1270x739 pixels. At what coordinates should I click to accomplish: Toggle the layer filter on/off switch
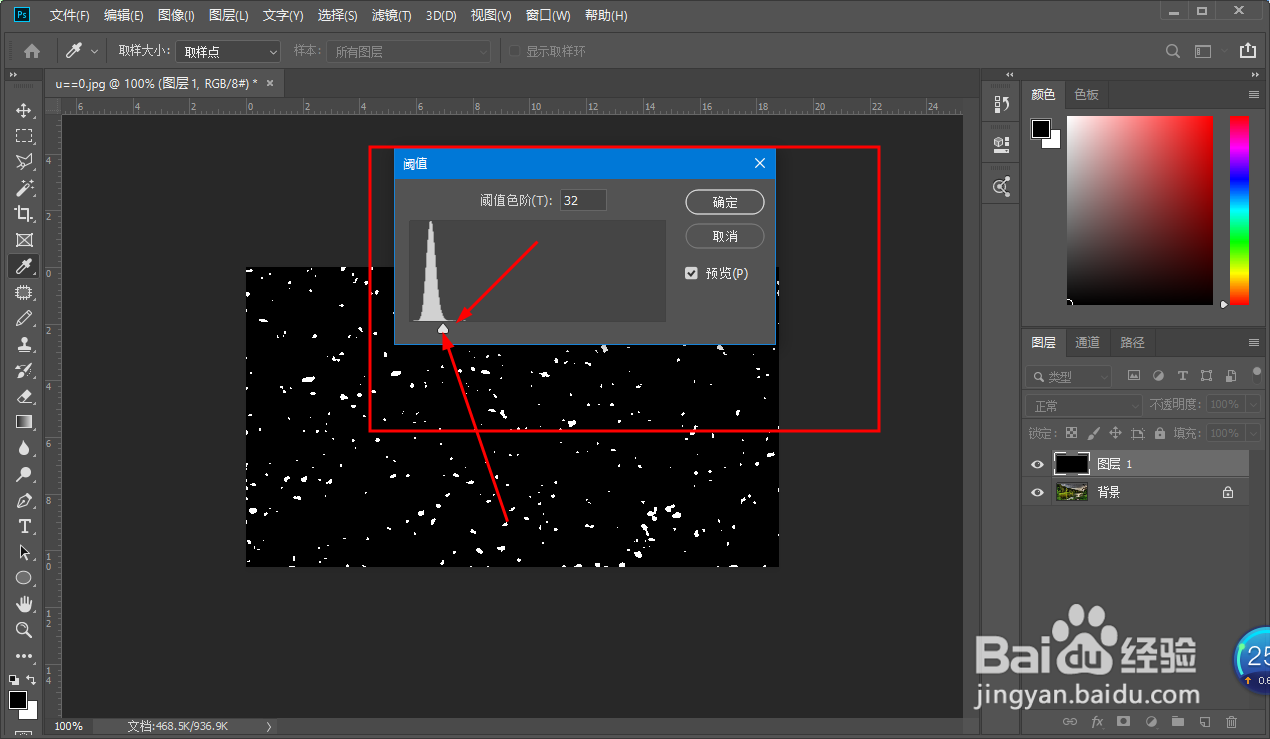coord(1257,375)
